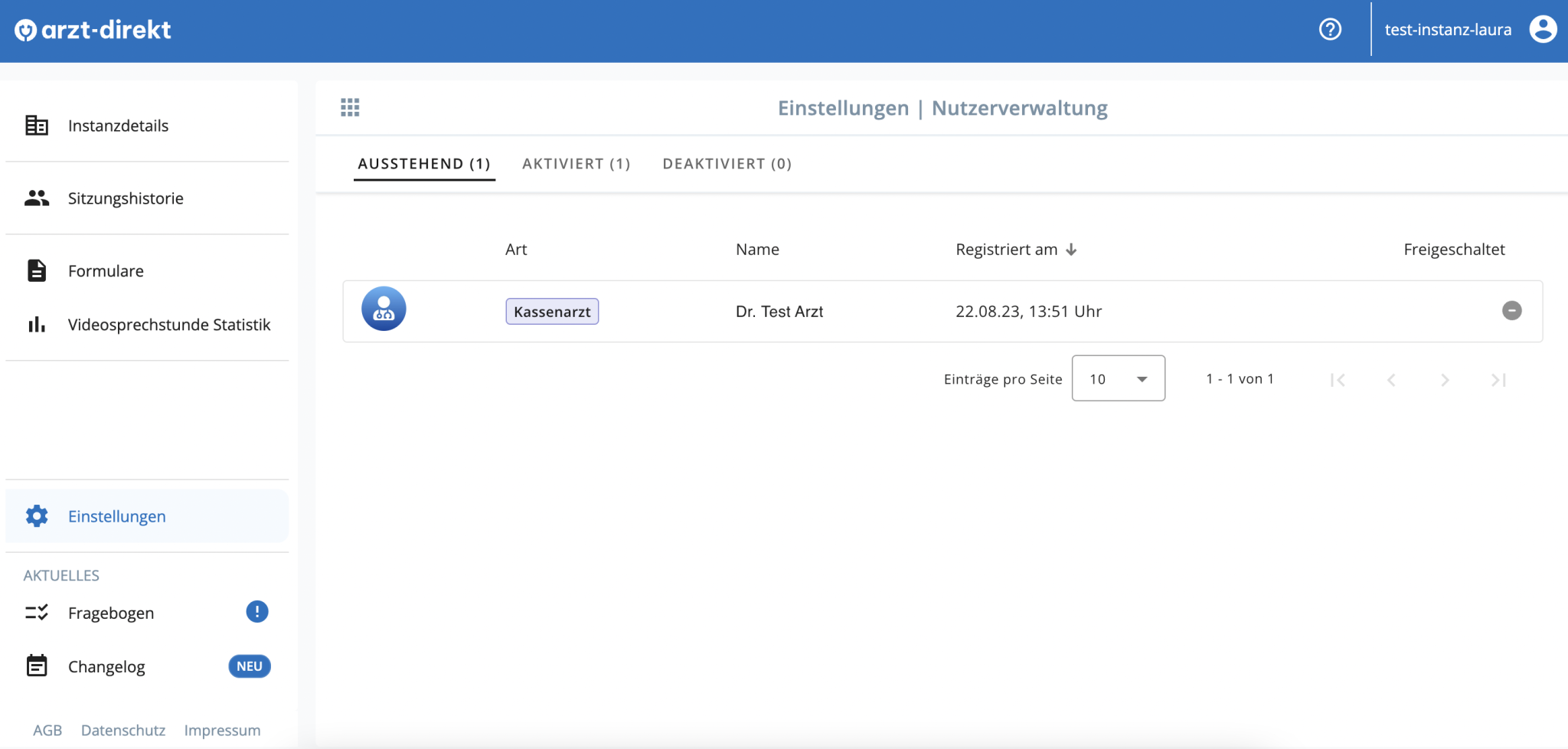Toggle Freigeschaltet status for Dr. Test Arzt
The image size is (1568, 749).
coord(1511,310)
